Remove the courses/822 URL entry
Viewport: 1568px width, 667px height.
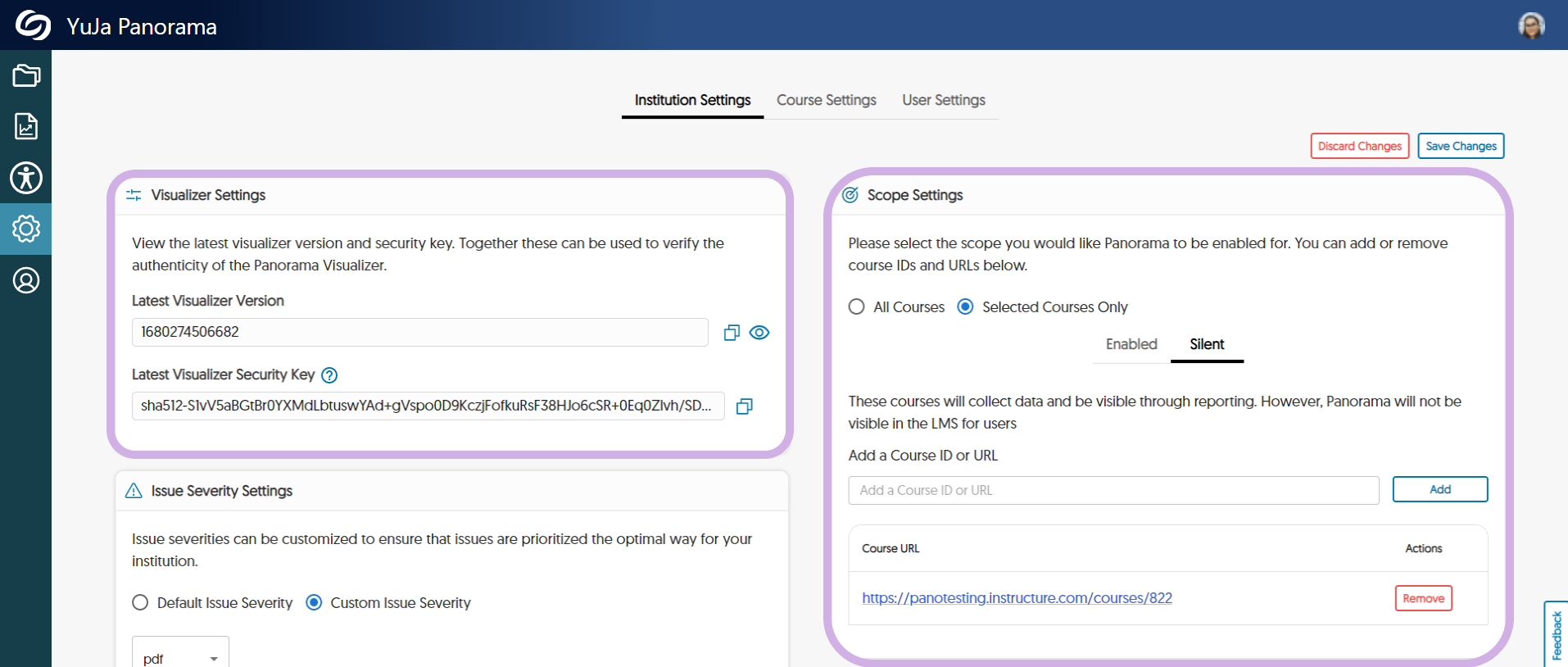1423,598
